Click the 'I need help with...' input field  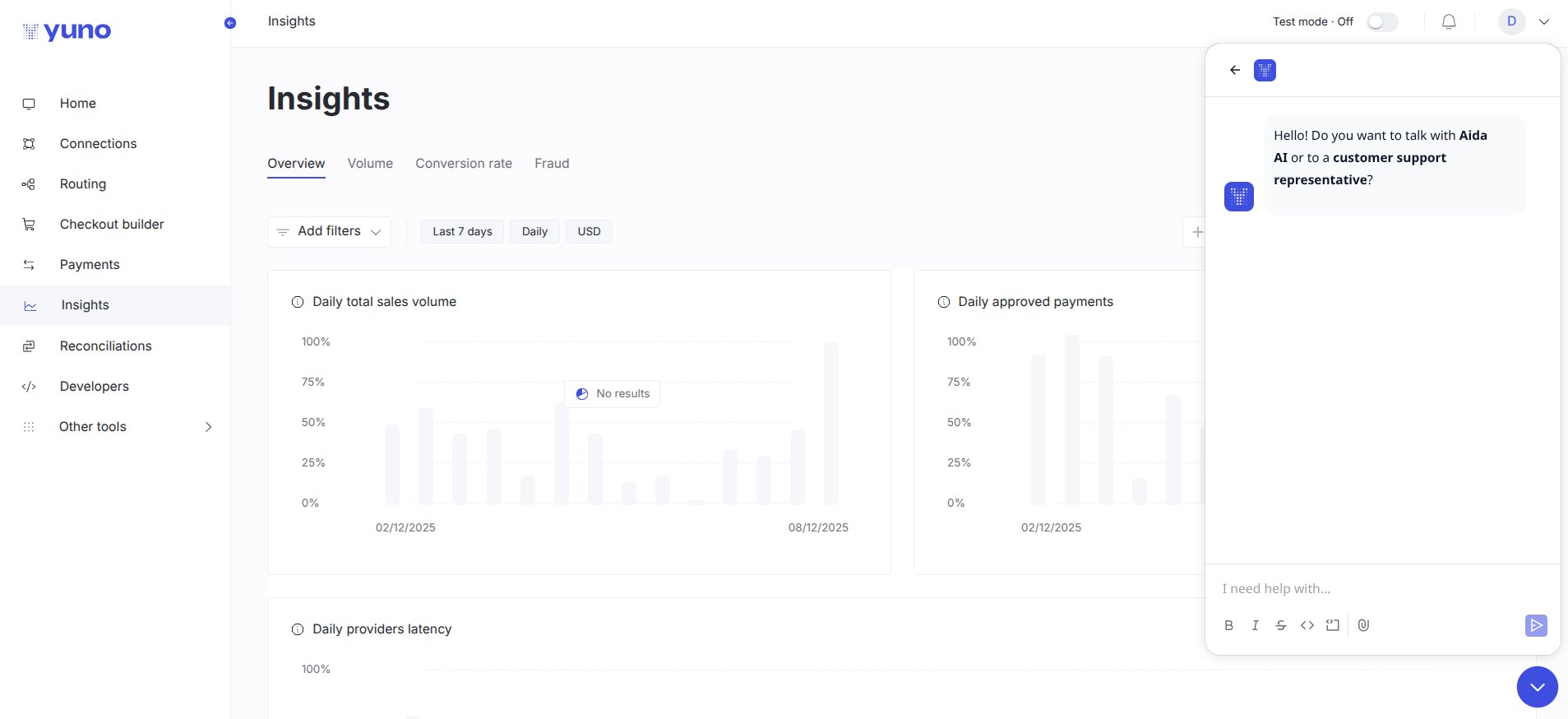pos(1381,589)
